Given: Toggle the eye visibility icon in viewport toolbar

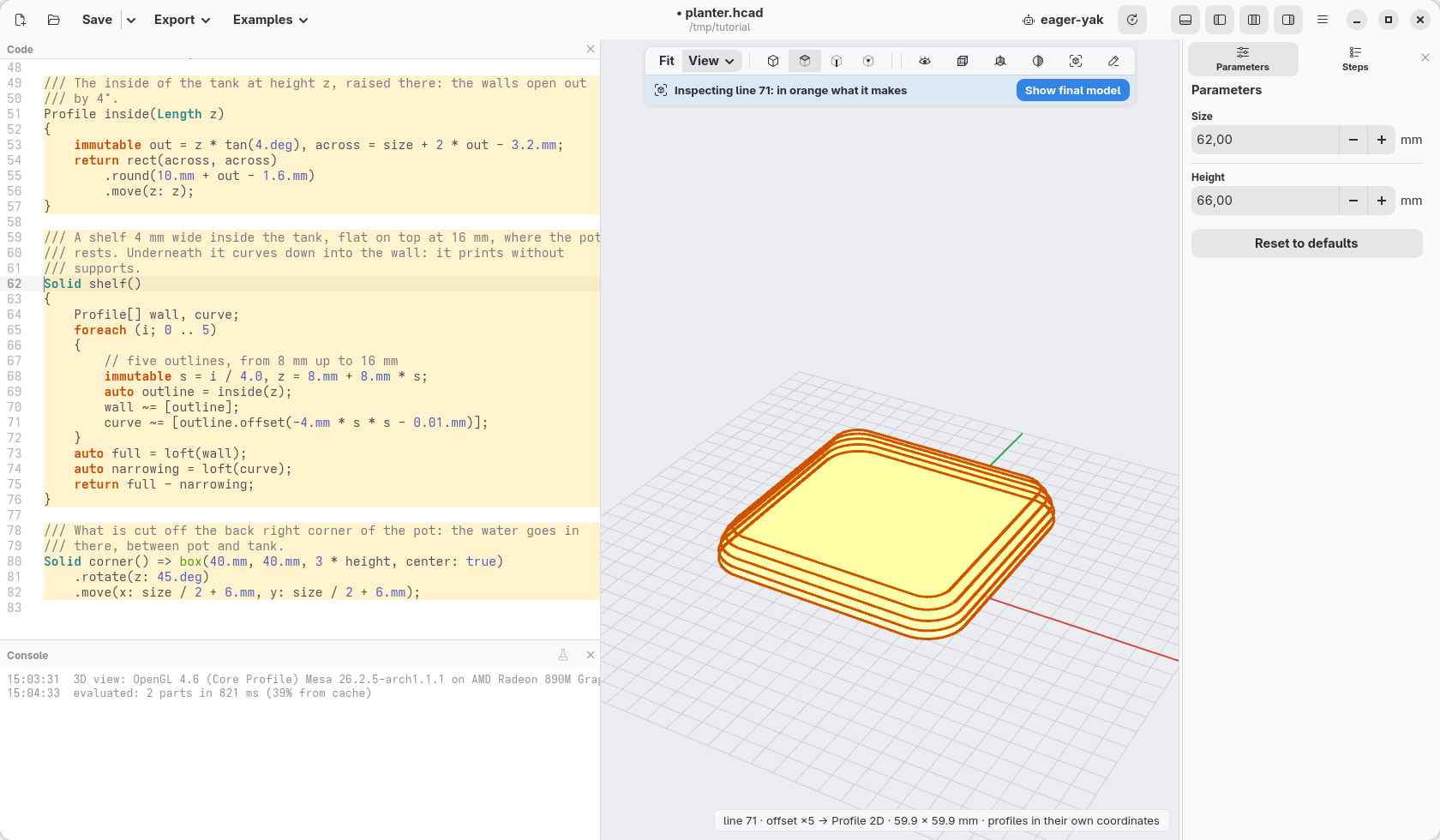Looking at the screenshot, I should click(925, 61).
